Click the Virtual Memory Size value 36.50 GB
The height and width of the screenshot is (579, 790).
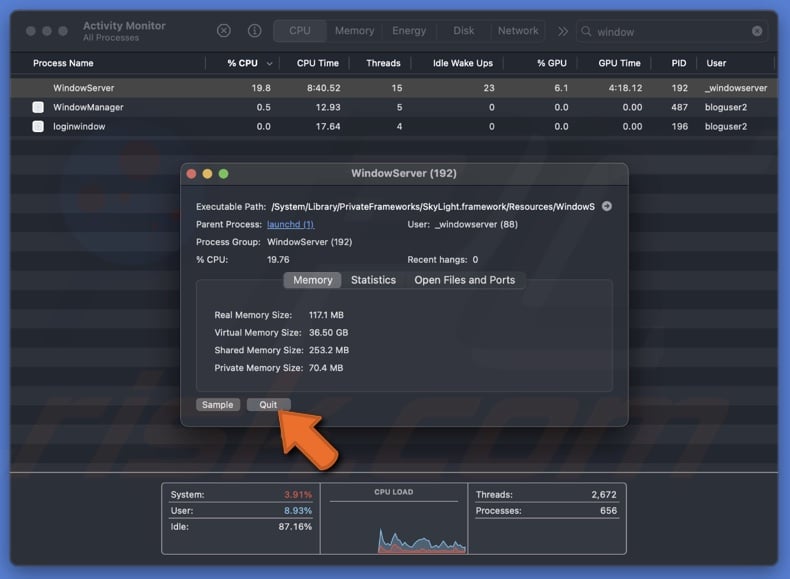tap(328, 333)
